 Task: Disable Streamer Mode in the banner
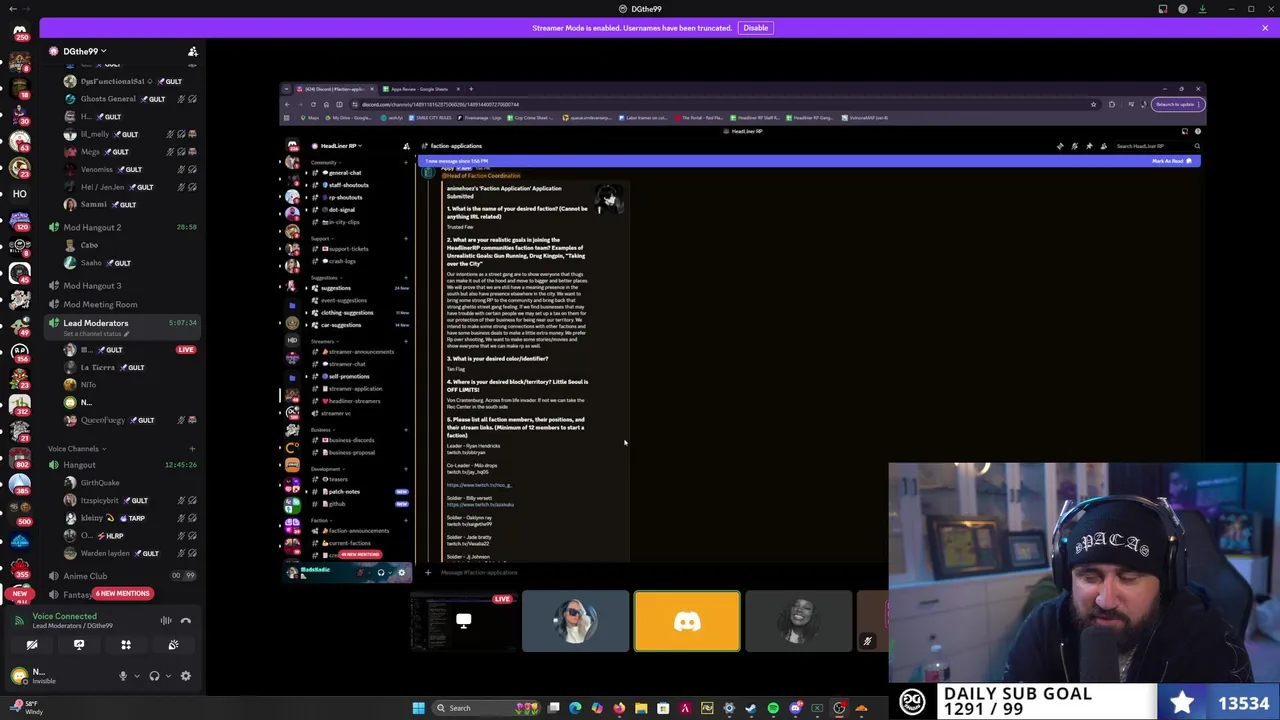coord(755,28)
